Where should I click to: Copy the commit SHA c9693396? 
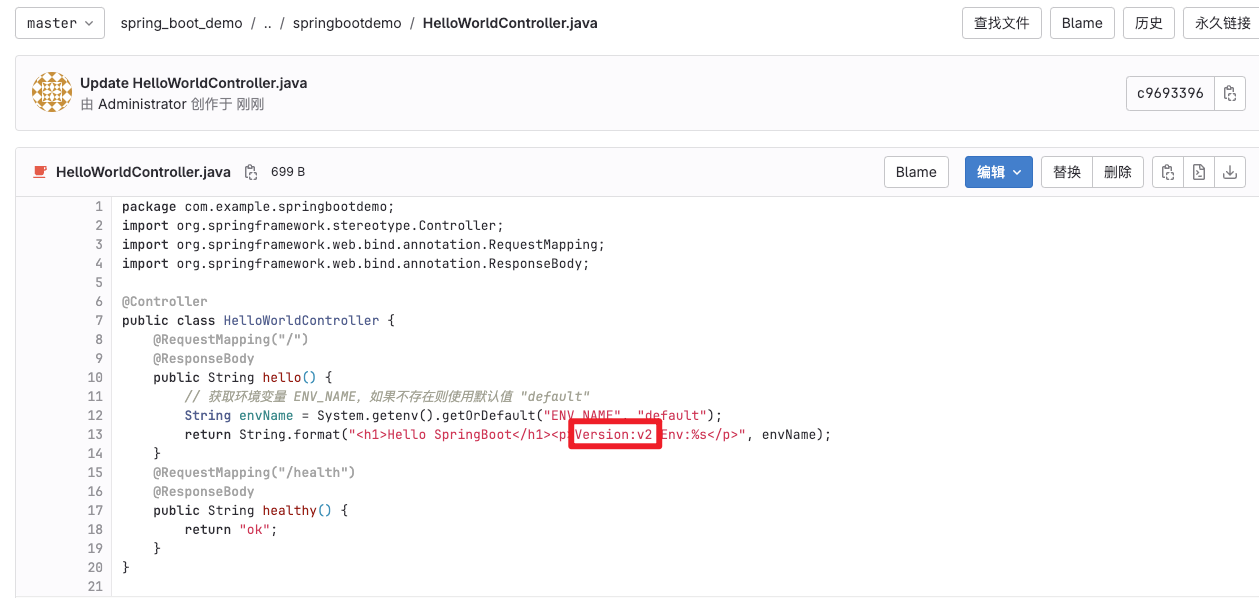pos(1230,92)
